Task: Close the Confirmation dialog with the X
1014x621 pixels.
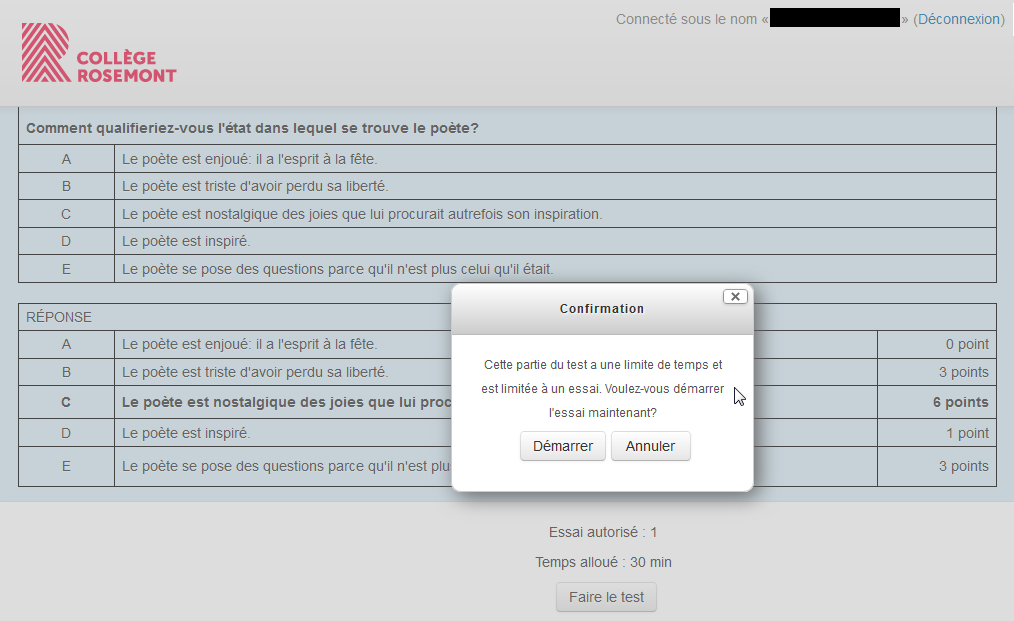Action: coord(735,297)
